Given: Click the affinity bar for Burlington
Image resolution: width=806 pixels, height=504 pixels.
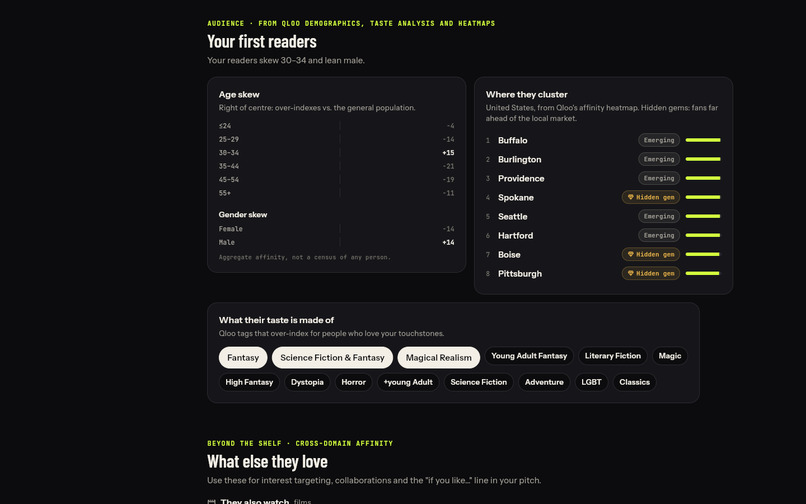Looking at the screenshot, I should tap(703, 159).
